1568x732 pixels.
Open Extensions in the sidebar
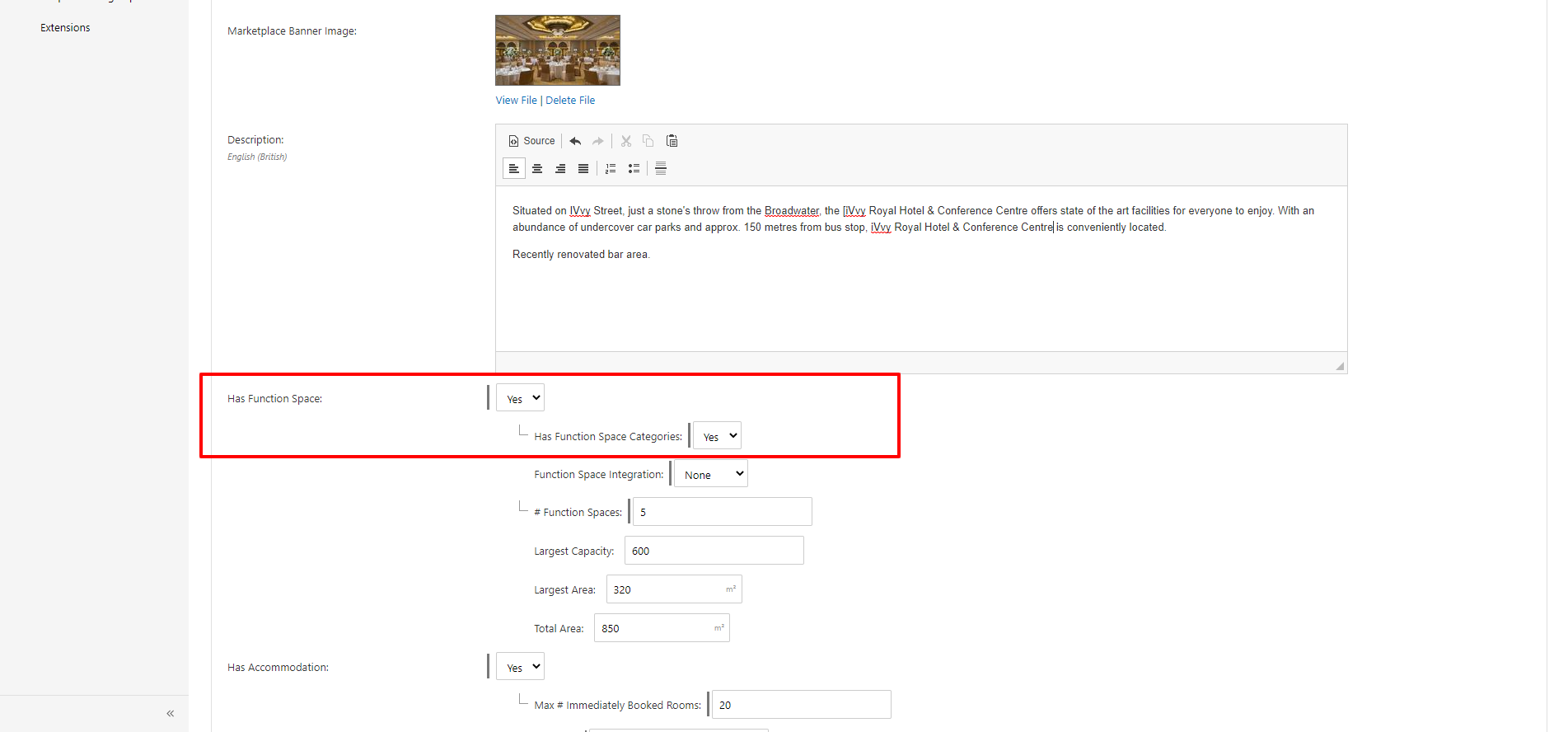[x=65, y=28]
